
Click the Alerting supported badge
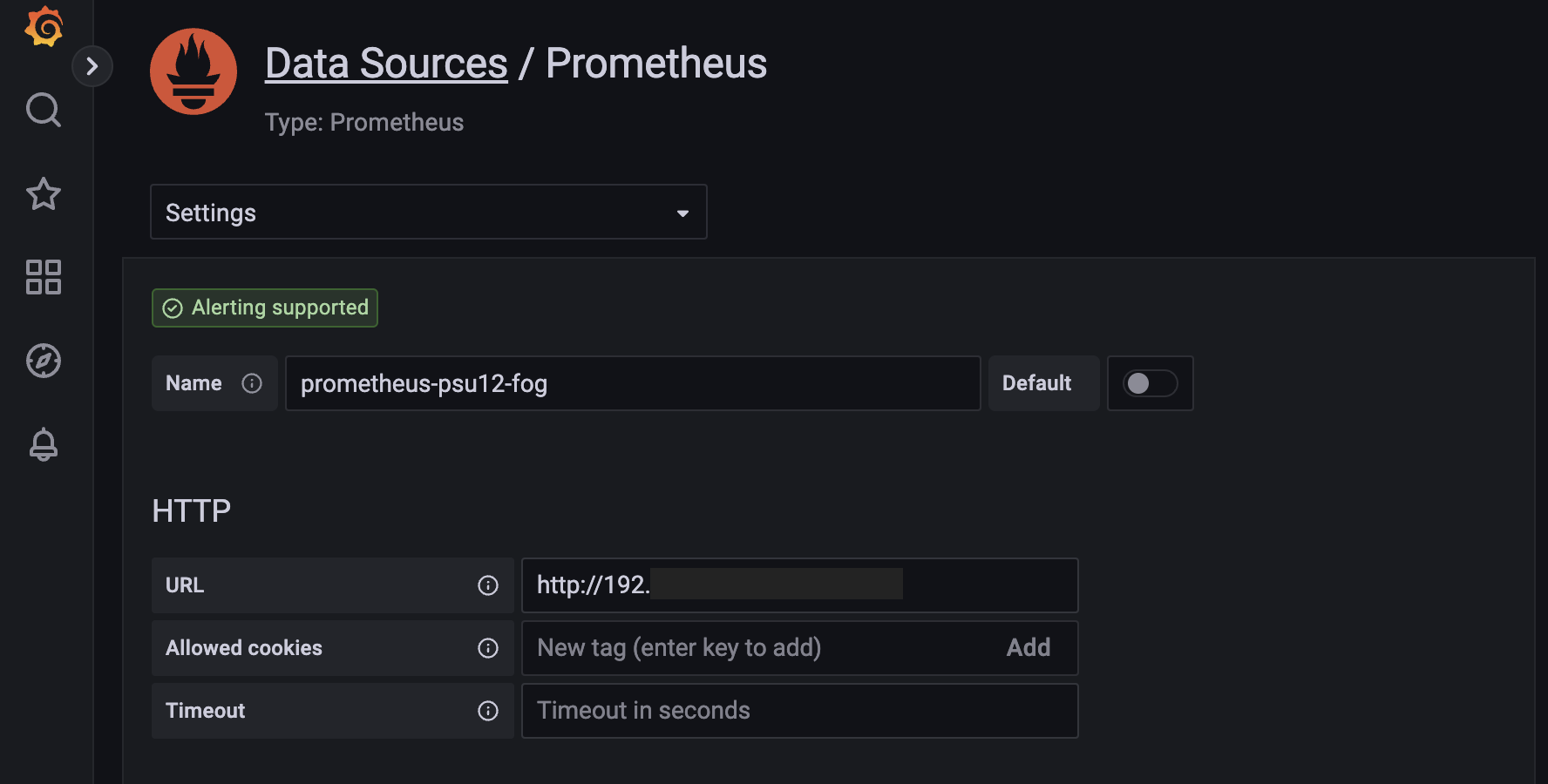coord(264,308)
